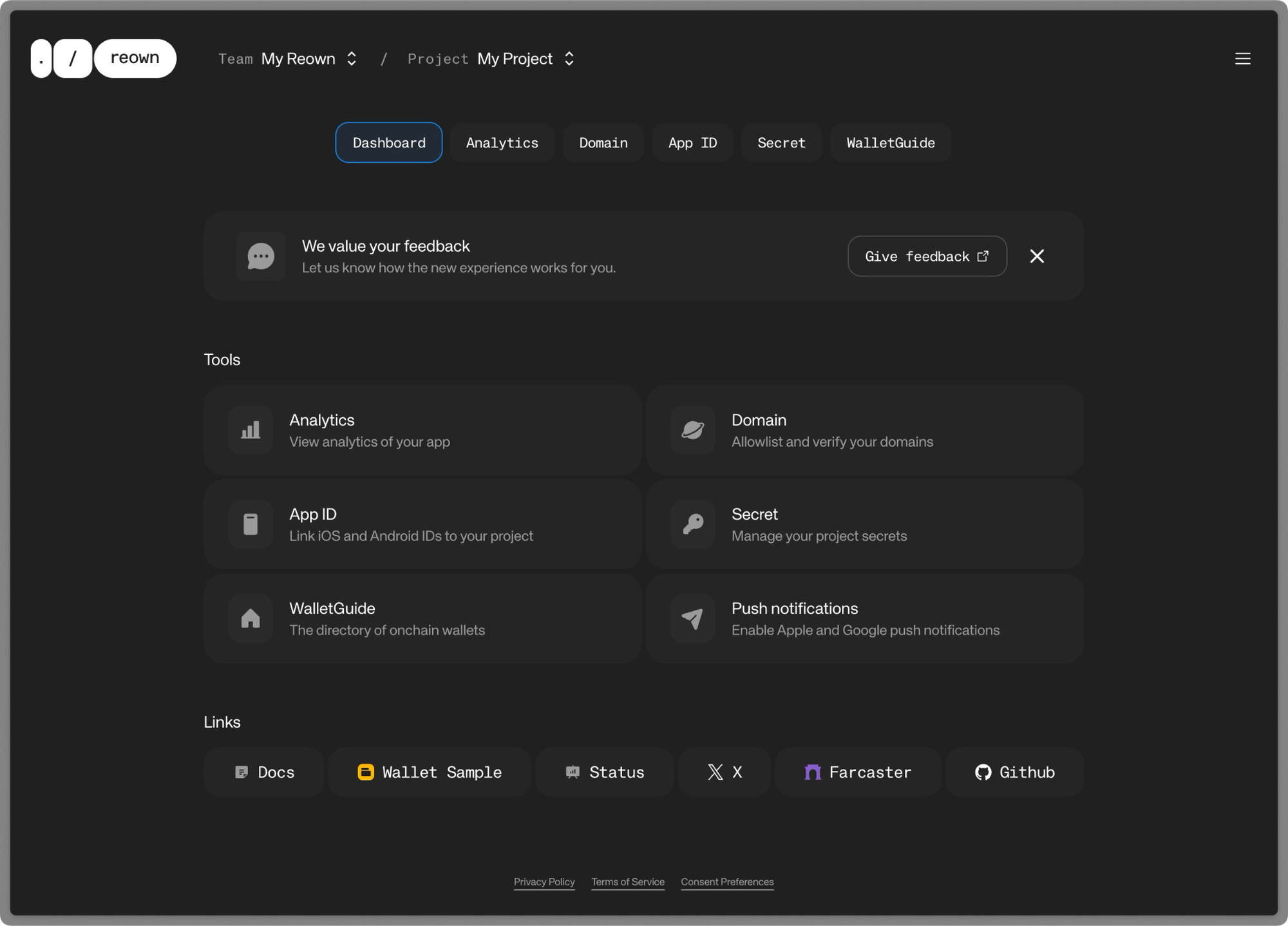Open the App ID tool card title
This screenshot has width=1288, height=926.
(313, 514)
